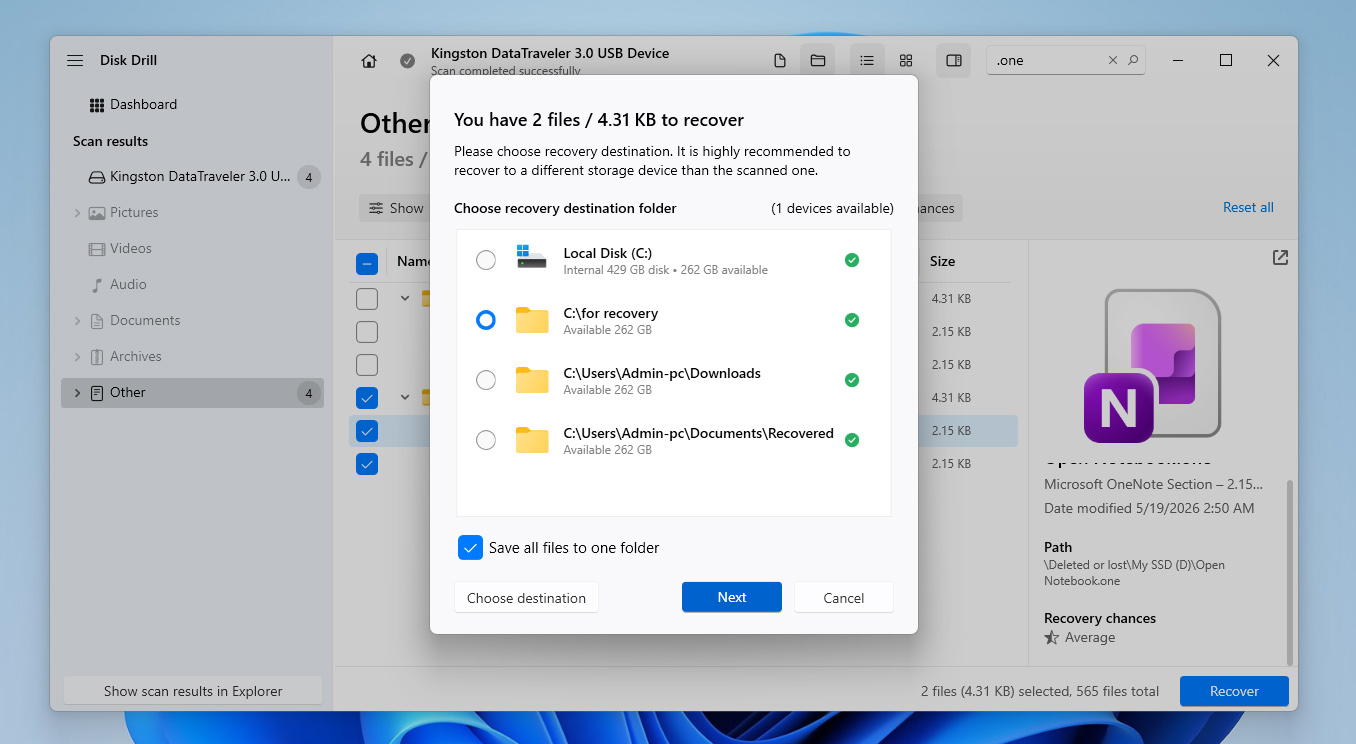The height and width of the screenshot is (744, 1356).
Task: Go to the home screen icon
Action: pos(369,61)
